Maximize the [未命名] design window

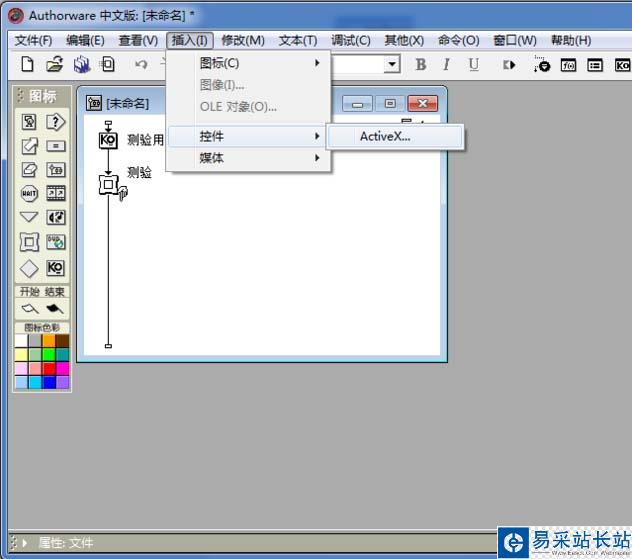pos(390,104)
